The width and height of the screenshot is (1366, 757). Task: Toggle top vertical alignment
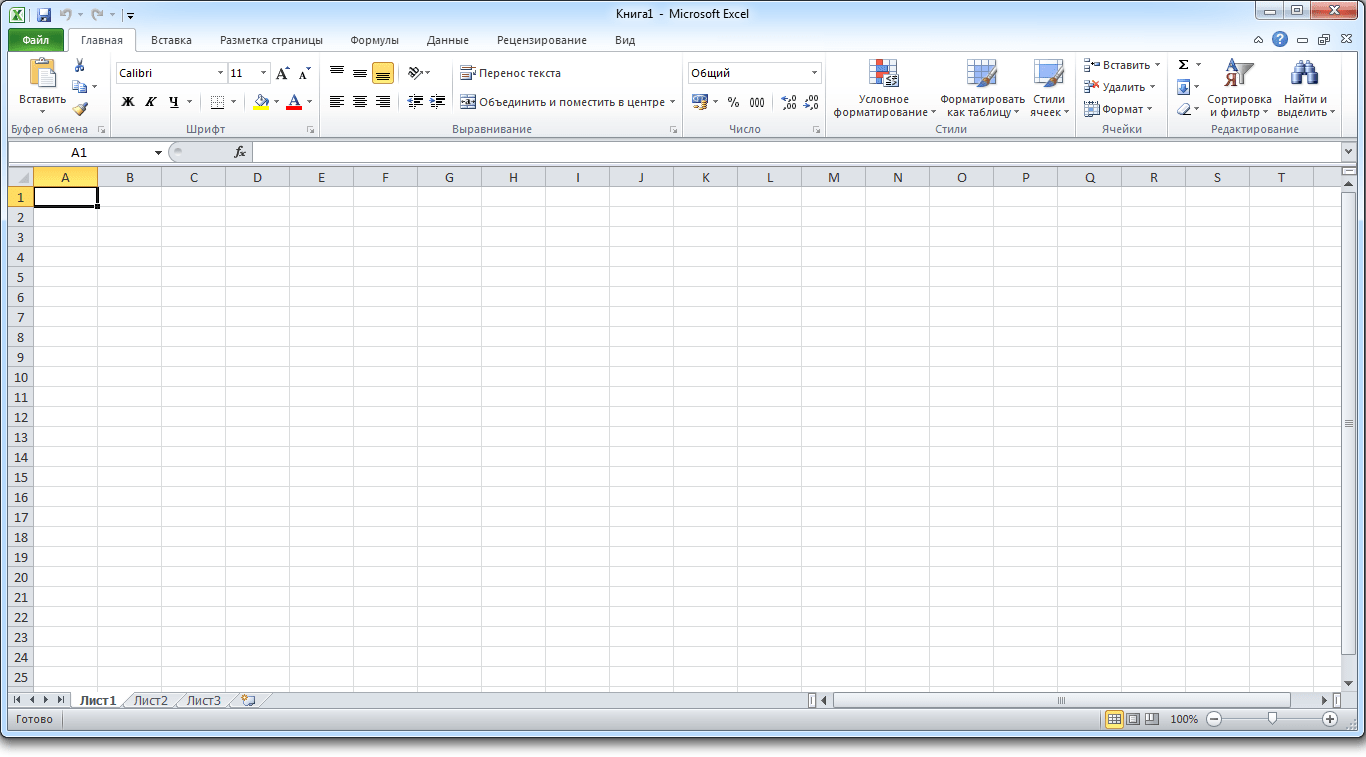pos(337,73)
